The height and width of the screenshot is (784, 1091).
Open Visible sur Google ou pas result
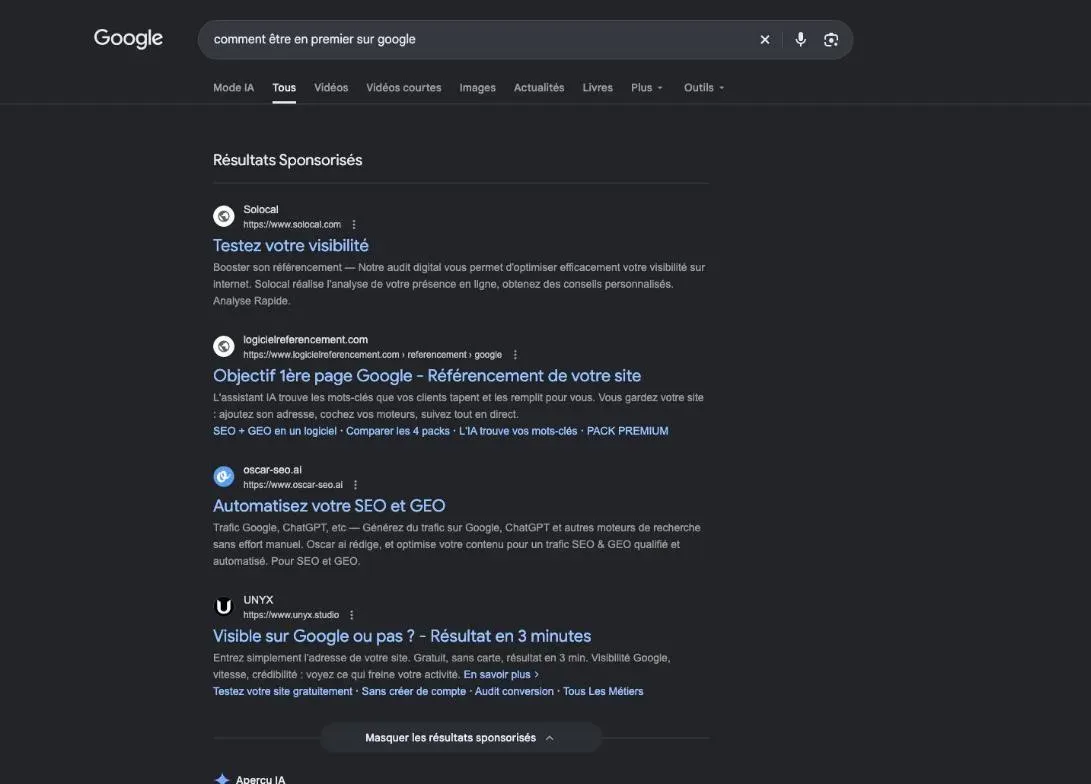[x=402, y=636]
